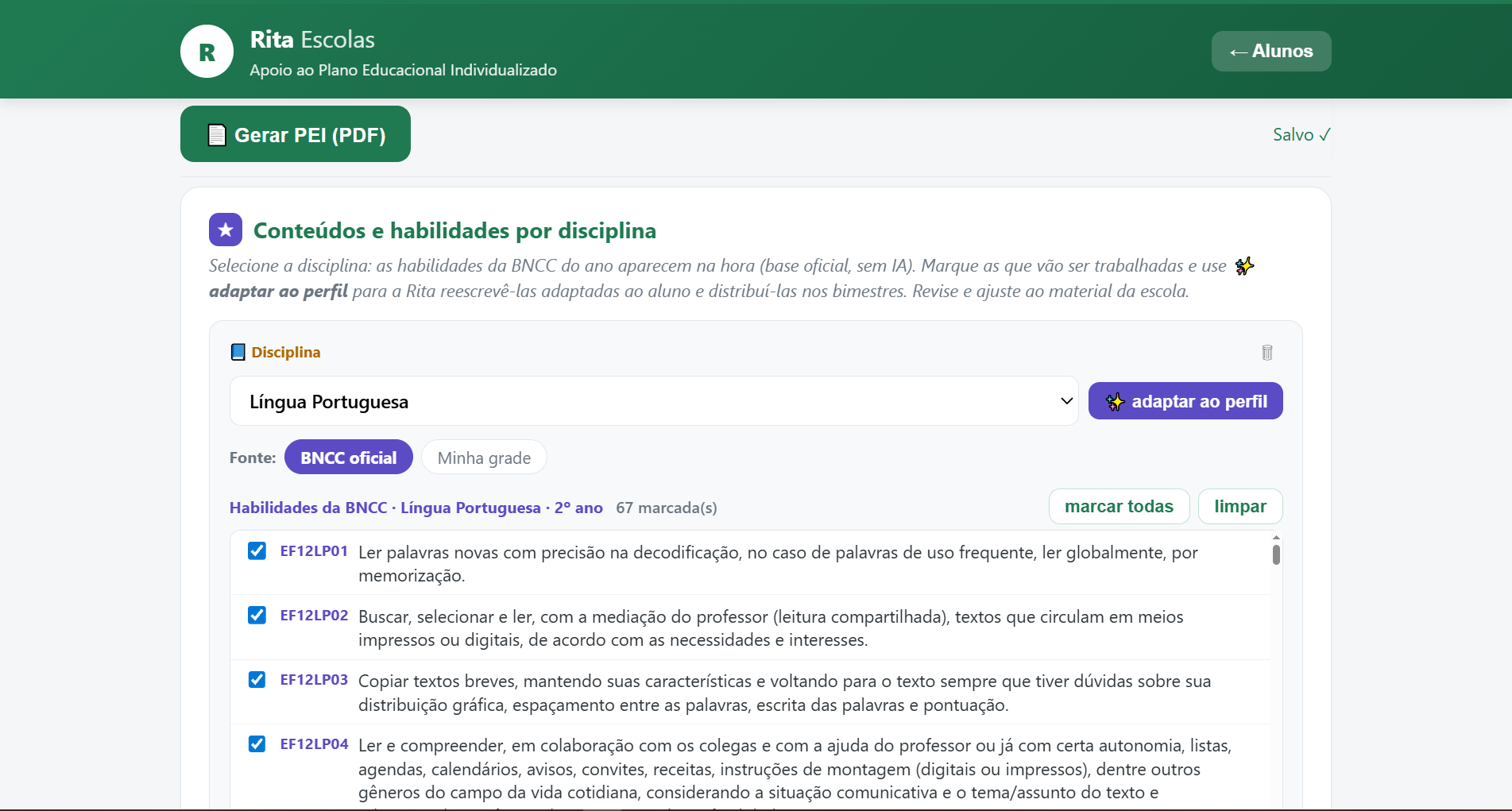Click the round R logo avatar
The image size is (1512, 811).
pyautogui.click(x=207, y=52)
